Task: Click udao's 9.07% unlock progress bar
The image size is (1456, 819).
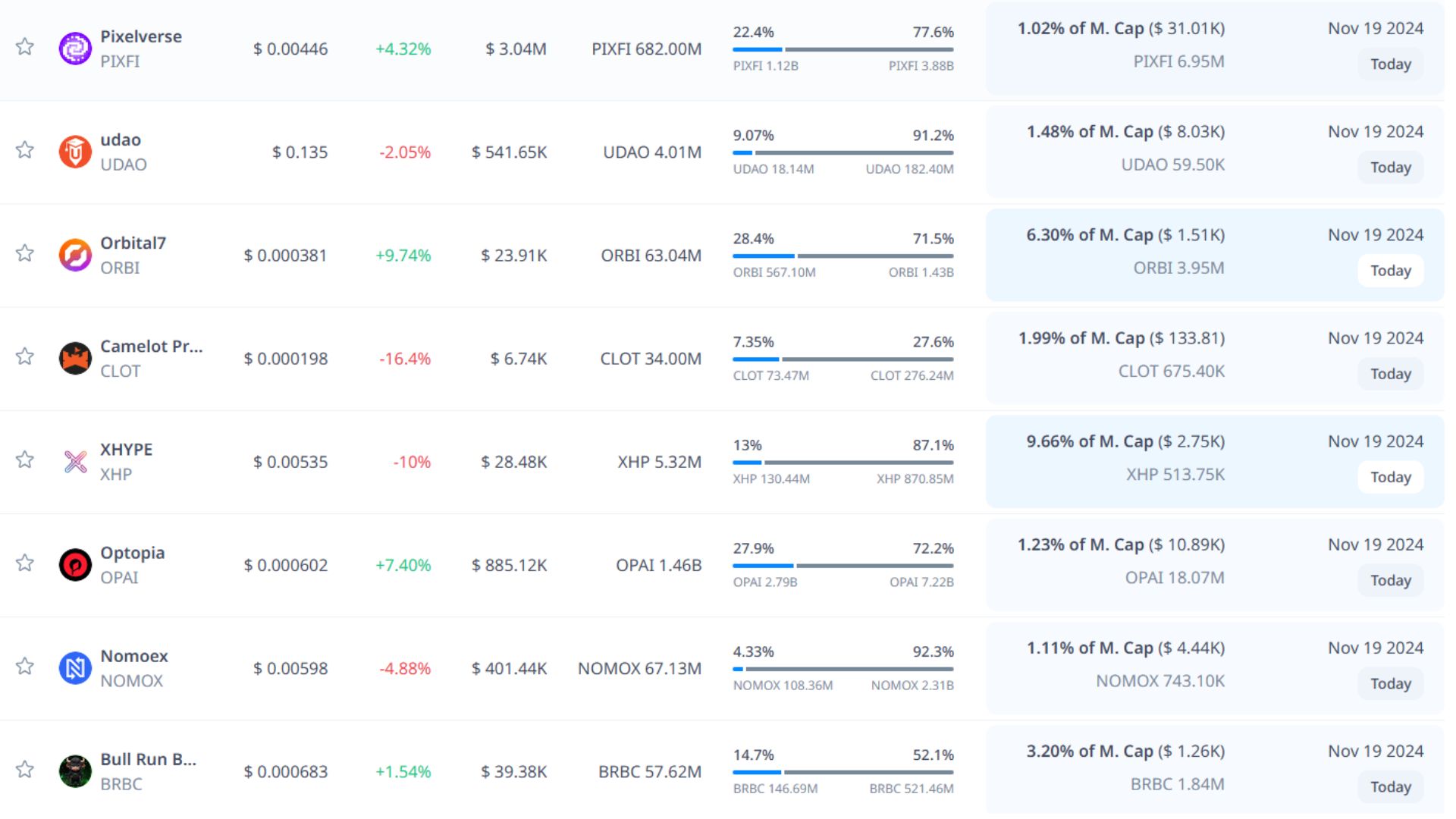Action: [x=843, y=152]
